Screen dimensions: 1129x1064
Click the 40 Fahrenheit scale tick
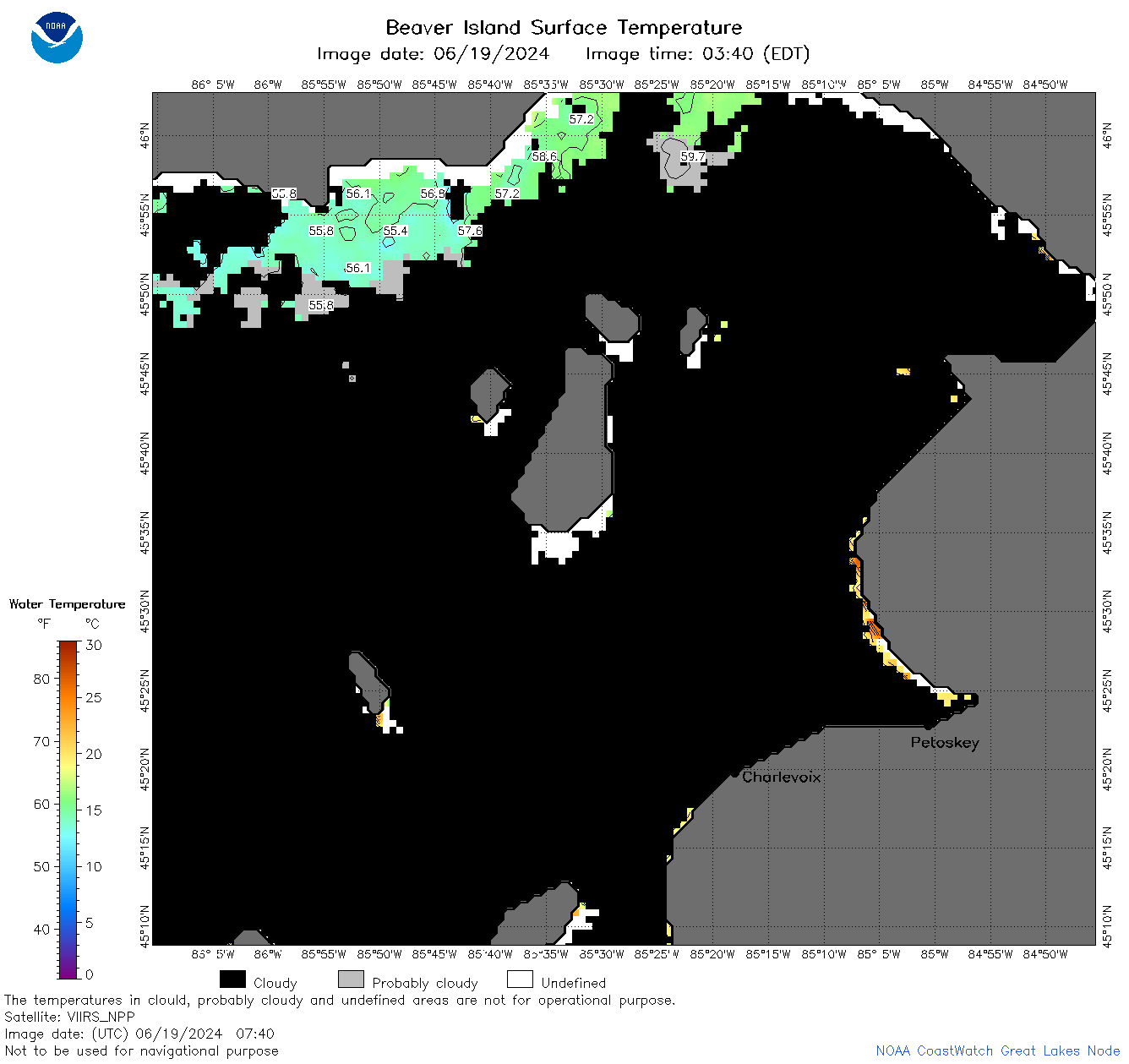coord(41,929)
